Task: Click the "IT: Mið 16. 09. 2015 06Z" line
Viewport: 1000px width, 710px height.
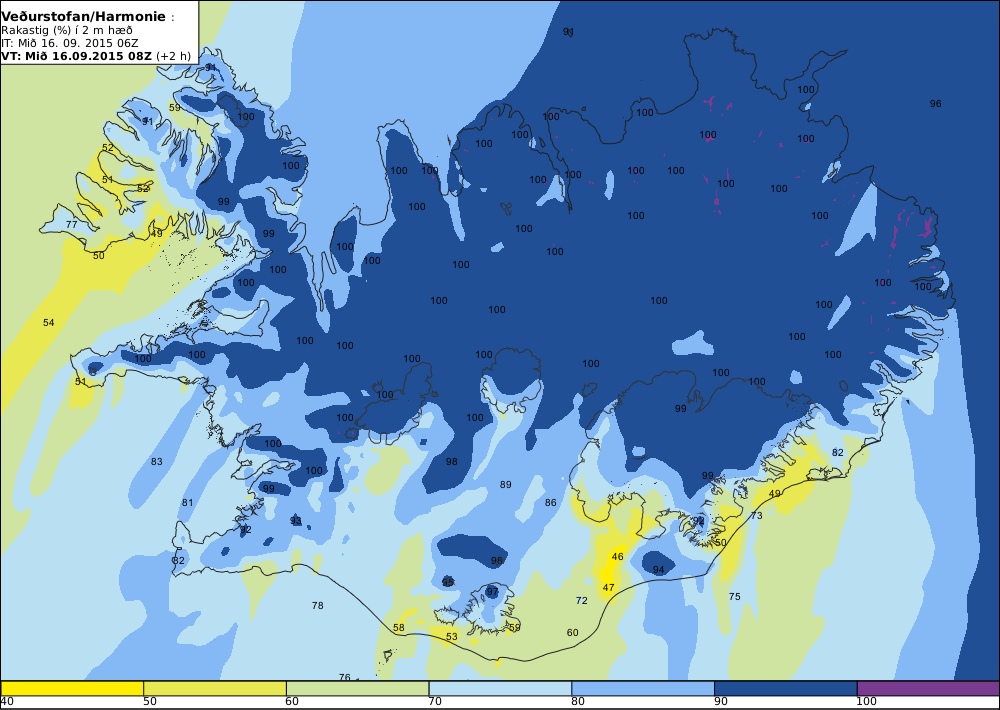Action: click(x=70, y=43)
